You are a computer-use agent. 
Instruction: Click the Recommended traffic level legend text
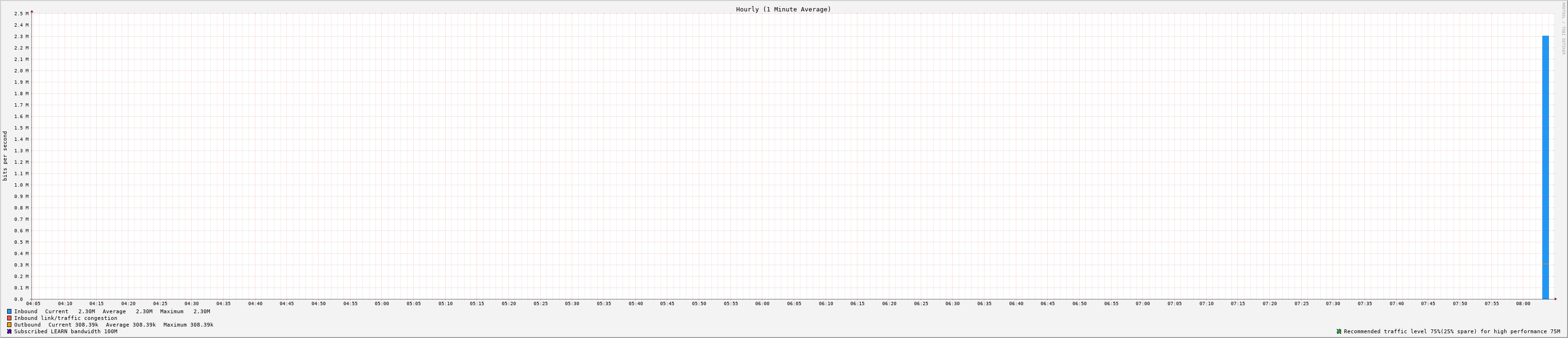(1452, 331)
